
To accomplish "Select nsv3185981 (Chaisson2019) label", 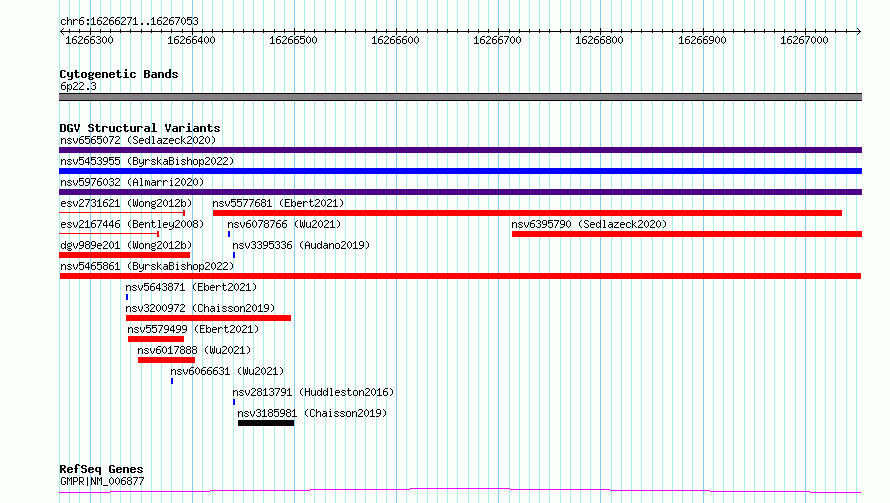I will [x=312, y=413].
